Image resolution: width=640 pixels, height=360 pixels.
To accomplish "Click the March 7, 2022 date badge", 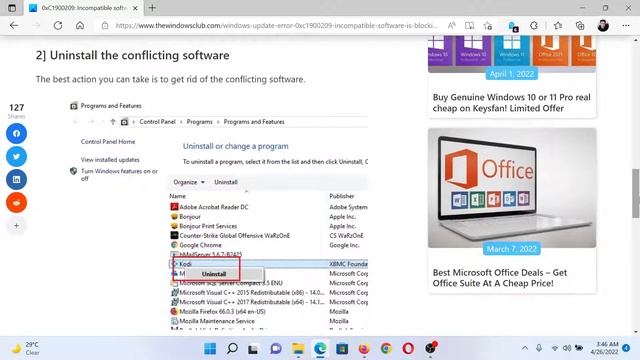I will tap(511, 249).
